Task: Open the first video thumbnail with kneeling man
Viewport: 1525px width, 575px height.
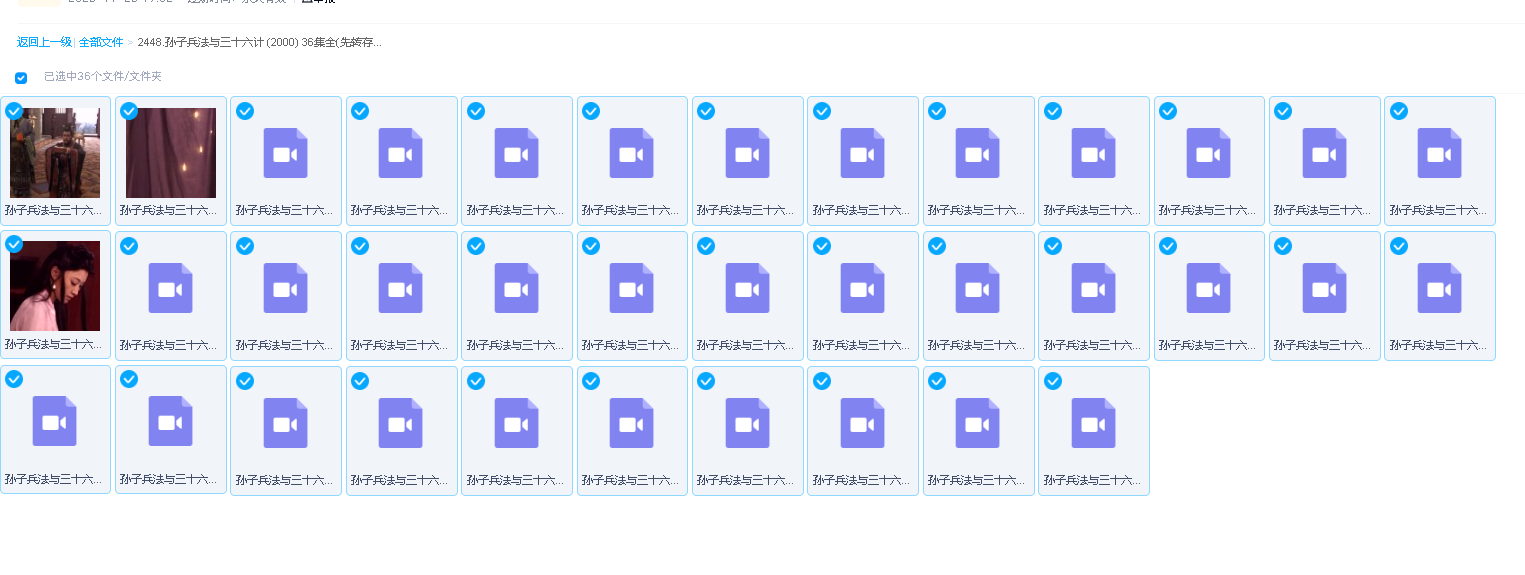Action: pos(55,153)
